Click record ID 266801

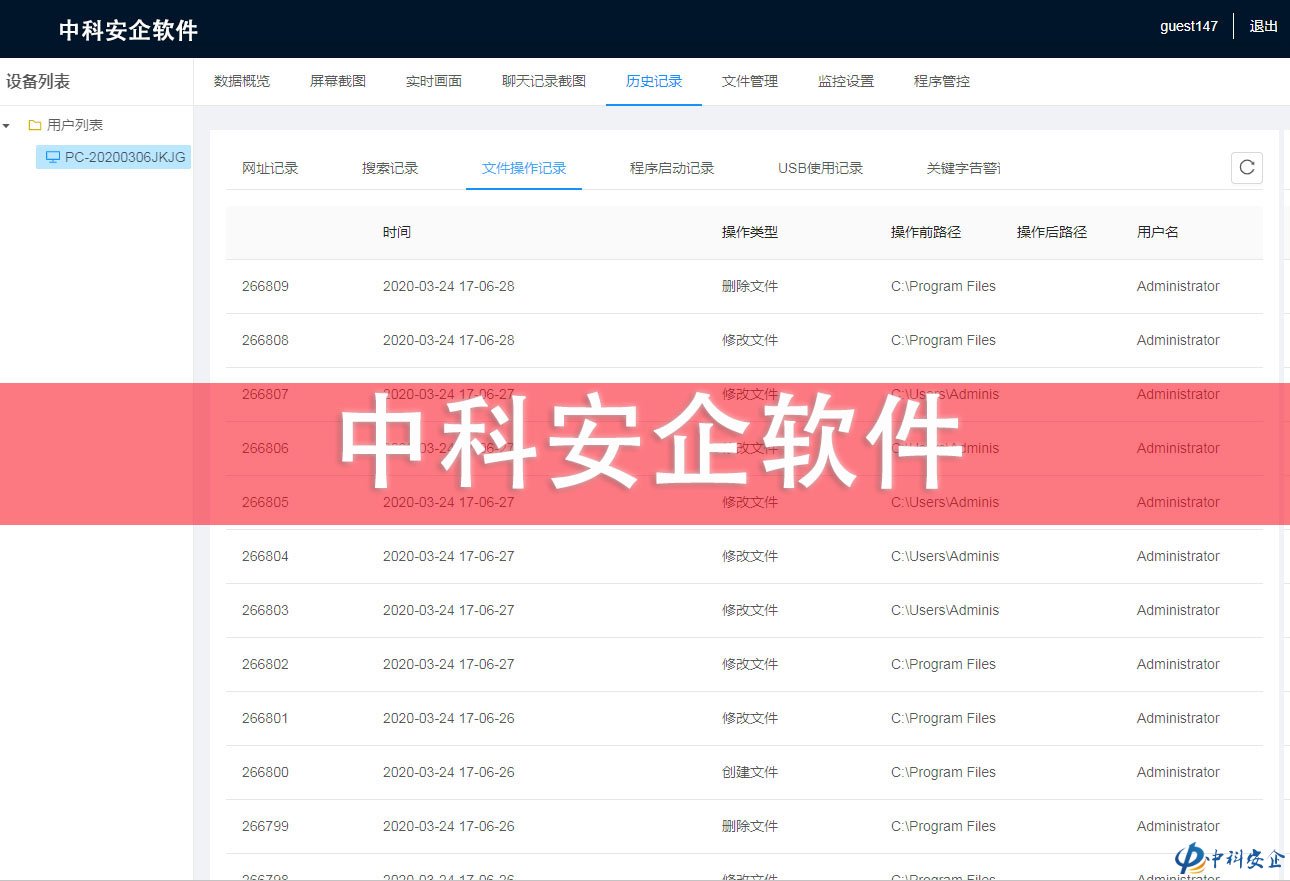point(265,718)
